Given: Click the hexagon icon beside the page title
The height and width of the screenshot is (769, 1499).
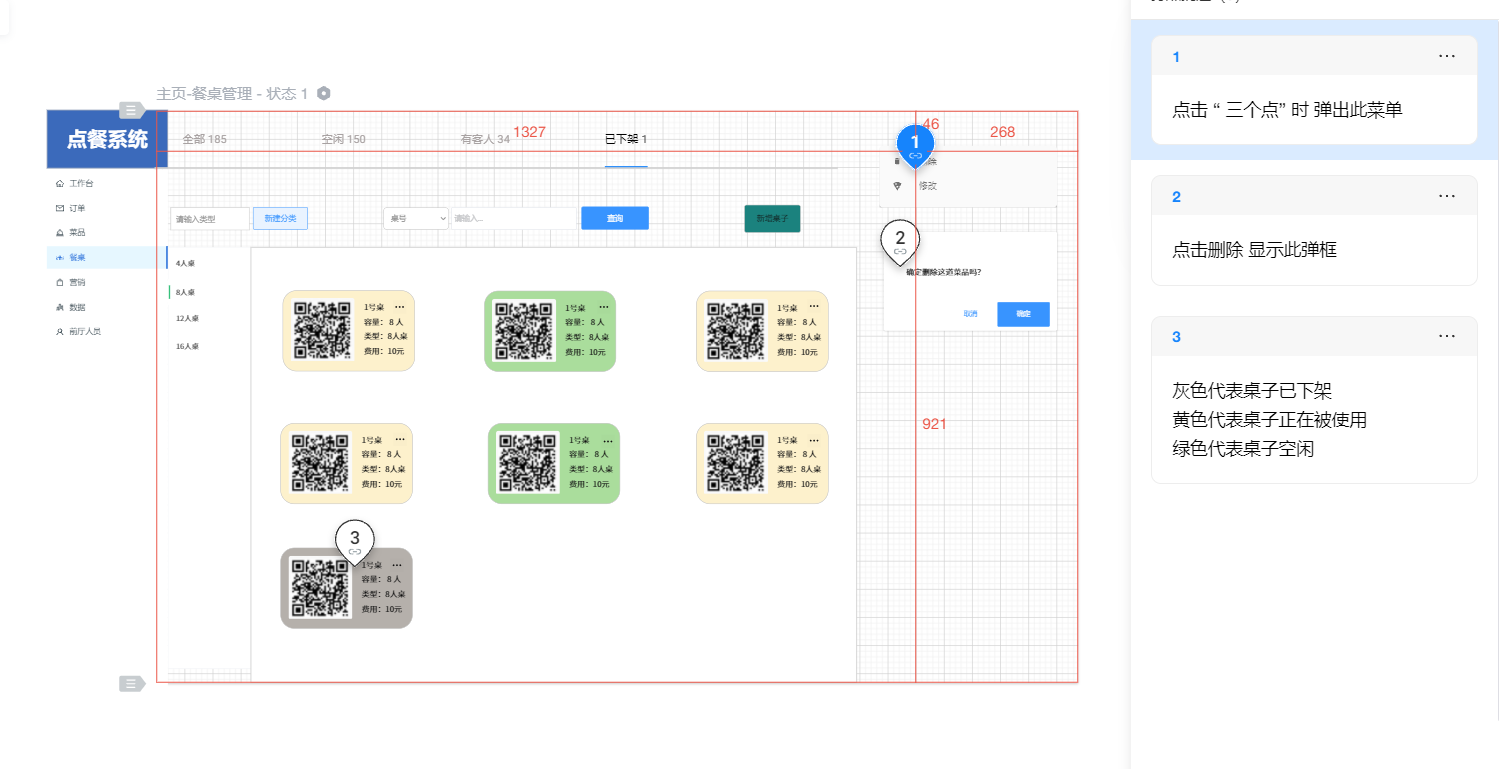Looking at the screenshot, I should (323, 93).
